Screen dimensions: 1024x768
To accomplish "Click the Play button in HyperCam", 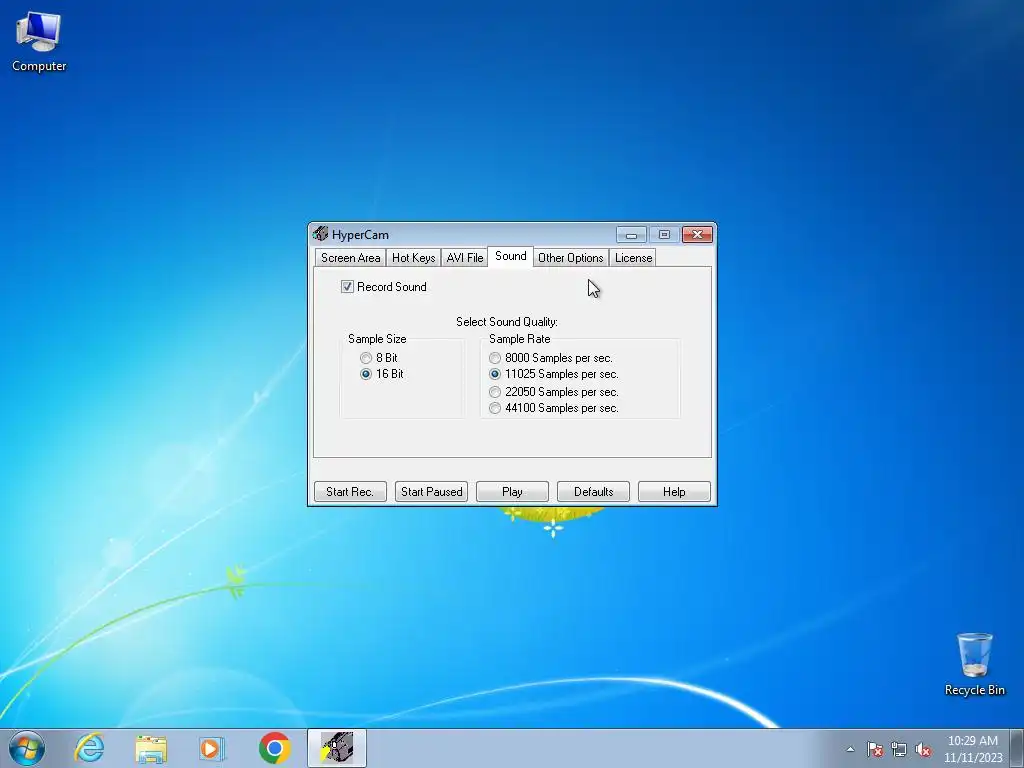I will (512, 492).
